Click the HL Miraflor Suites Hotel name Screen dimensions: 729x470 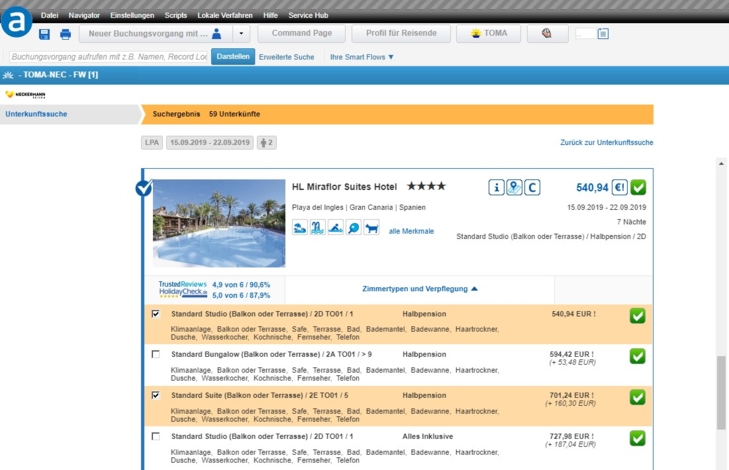tap(344, 187)
